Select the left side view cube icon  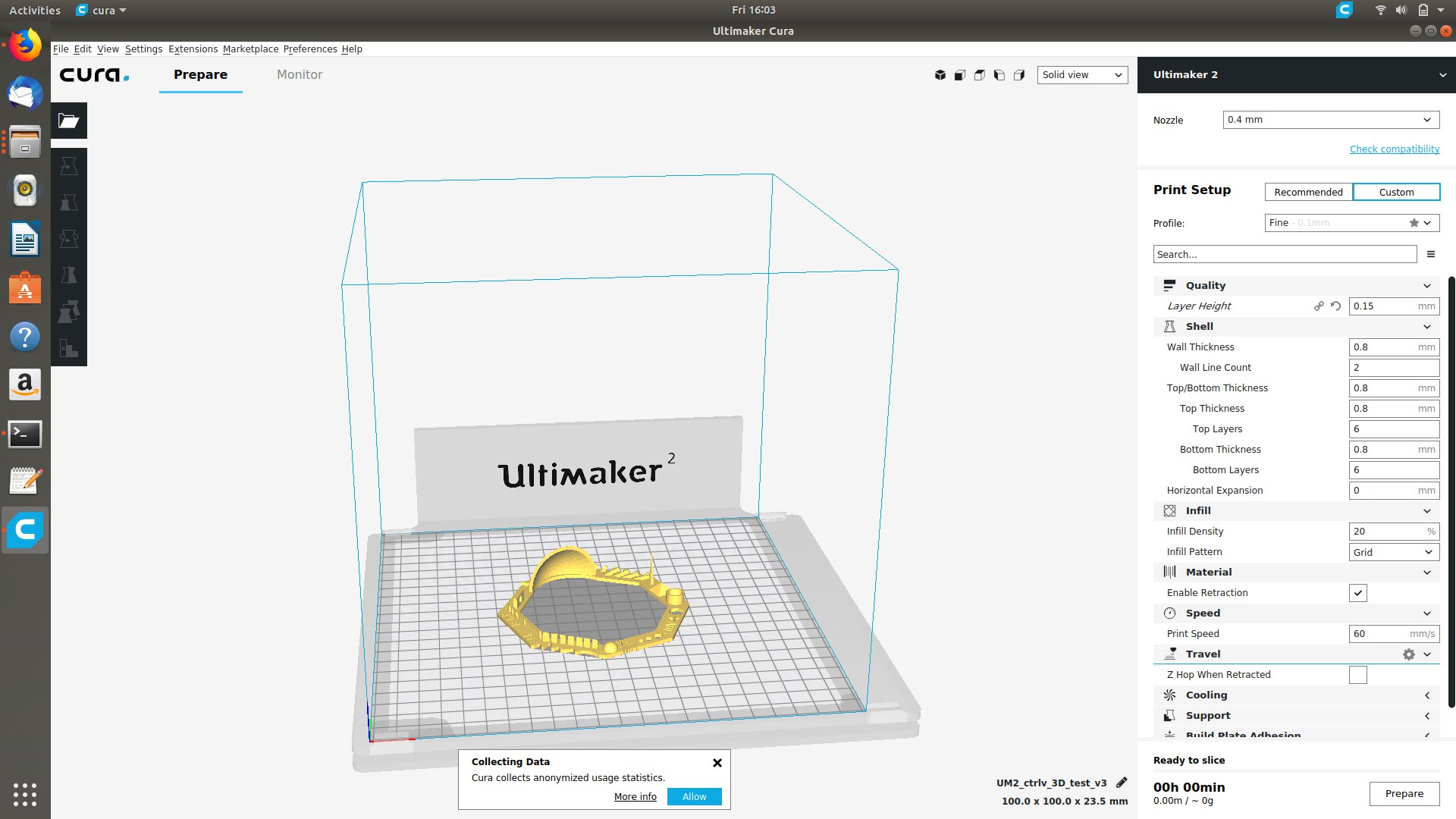pos(999,75)
